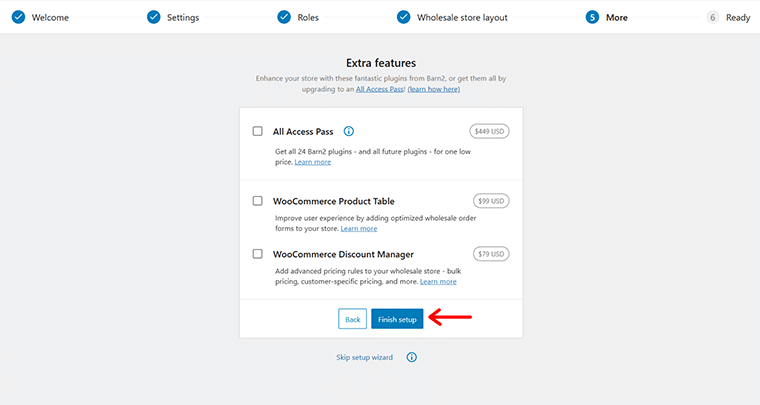The height and width of the screenshot is (405, 760).
Task: Open the 'learn how here' link
Action: (x=433, y=89)
